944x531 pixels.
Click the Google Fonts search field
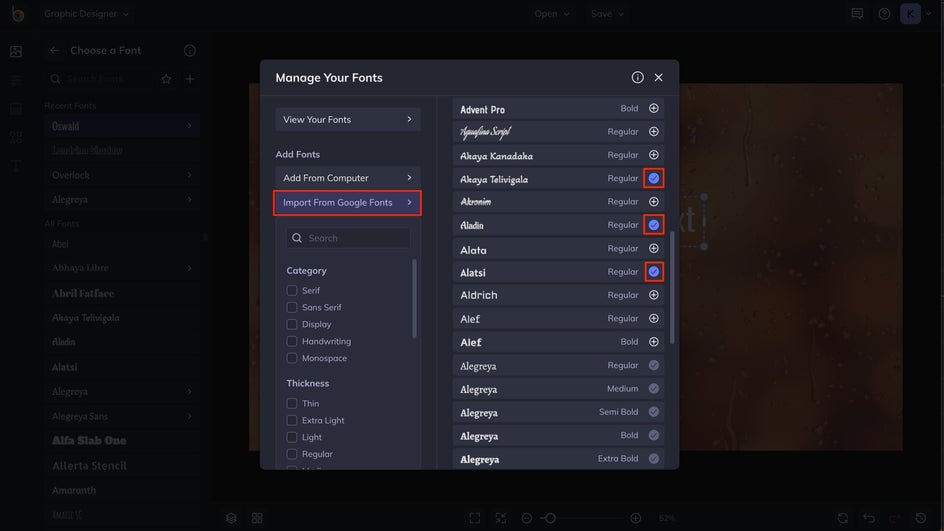tap(348, 238)
